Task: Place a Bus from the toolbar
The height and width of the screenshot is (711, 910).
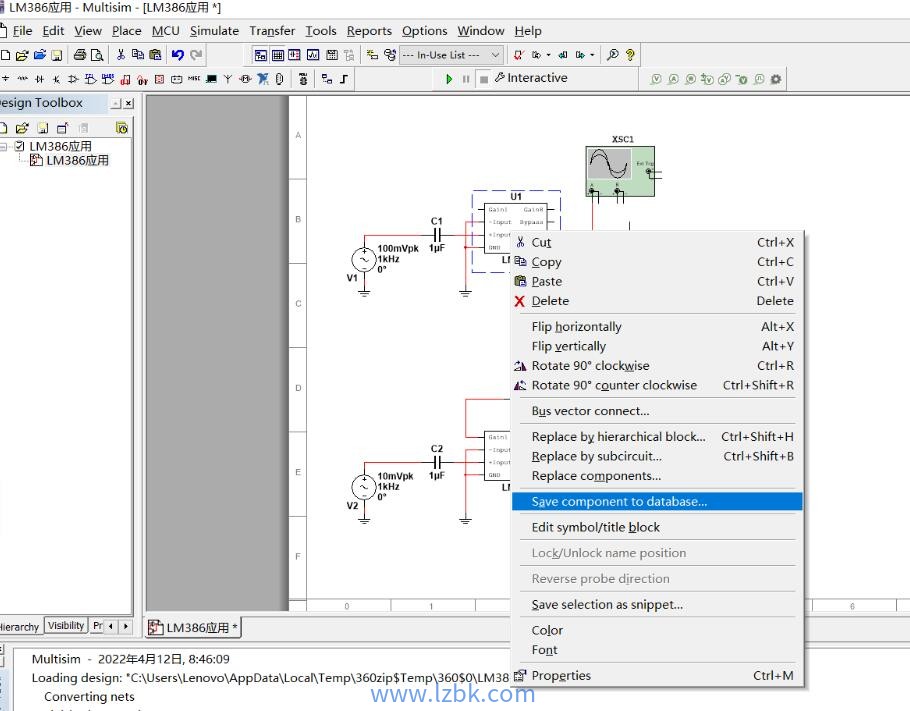Action: (x=344, y=79)
